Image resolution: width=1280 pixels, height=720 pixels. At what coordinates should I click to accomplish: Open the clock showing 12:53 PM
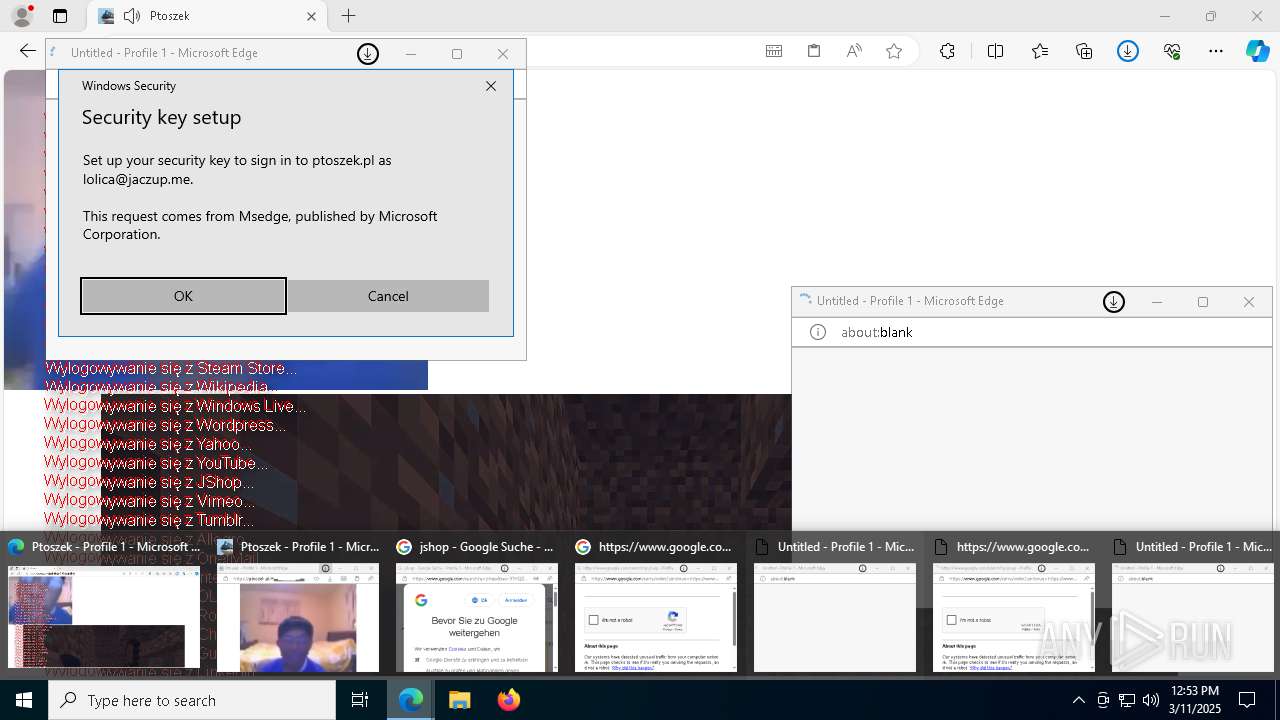coord(1194,700)
